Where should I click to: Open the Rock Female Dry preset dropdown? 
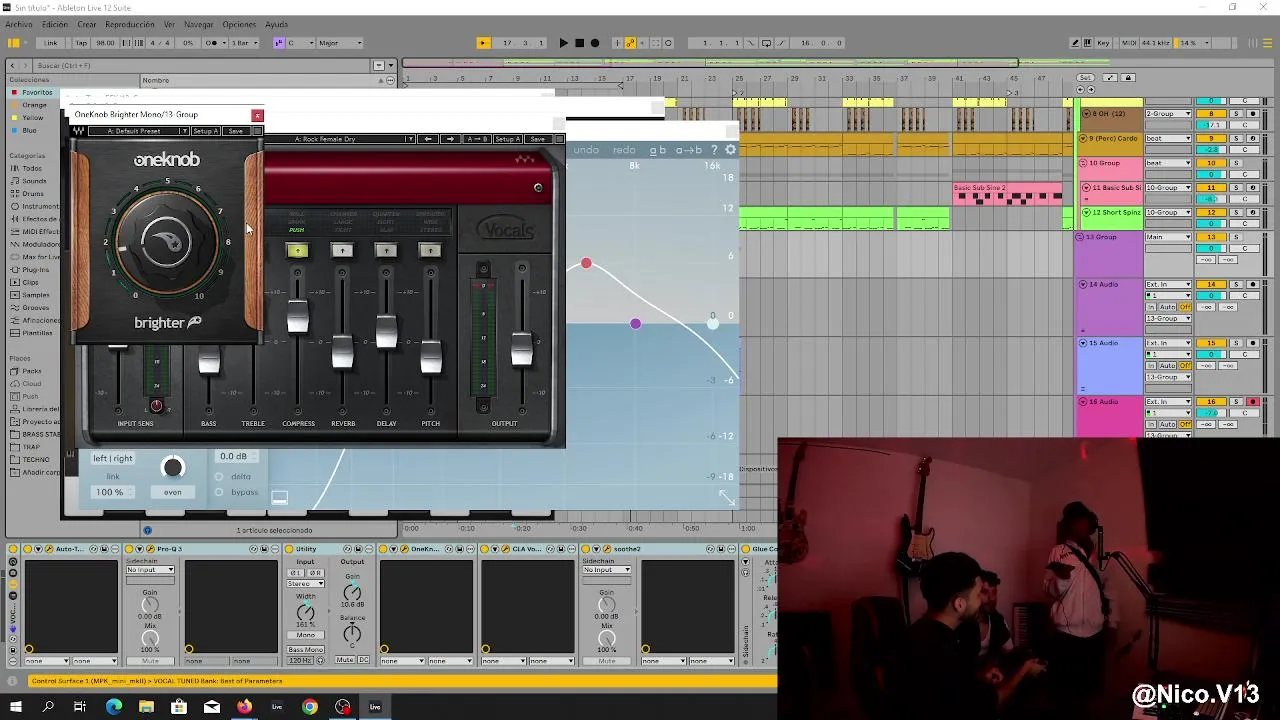(353, 139)
